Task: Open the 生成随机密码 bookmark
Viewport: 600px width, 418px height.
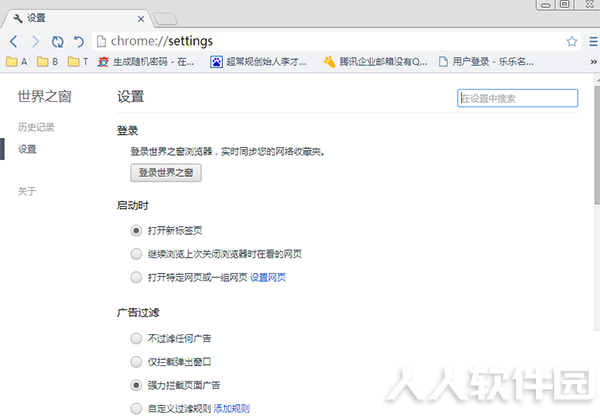Action: click(146, 62)
